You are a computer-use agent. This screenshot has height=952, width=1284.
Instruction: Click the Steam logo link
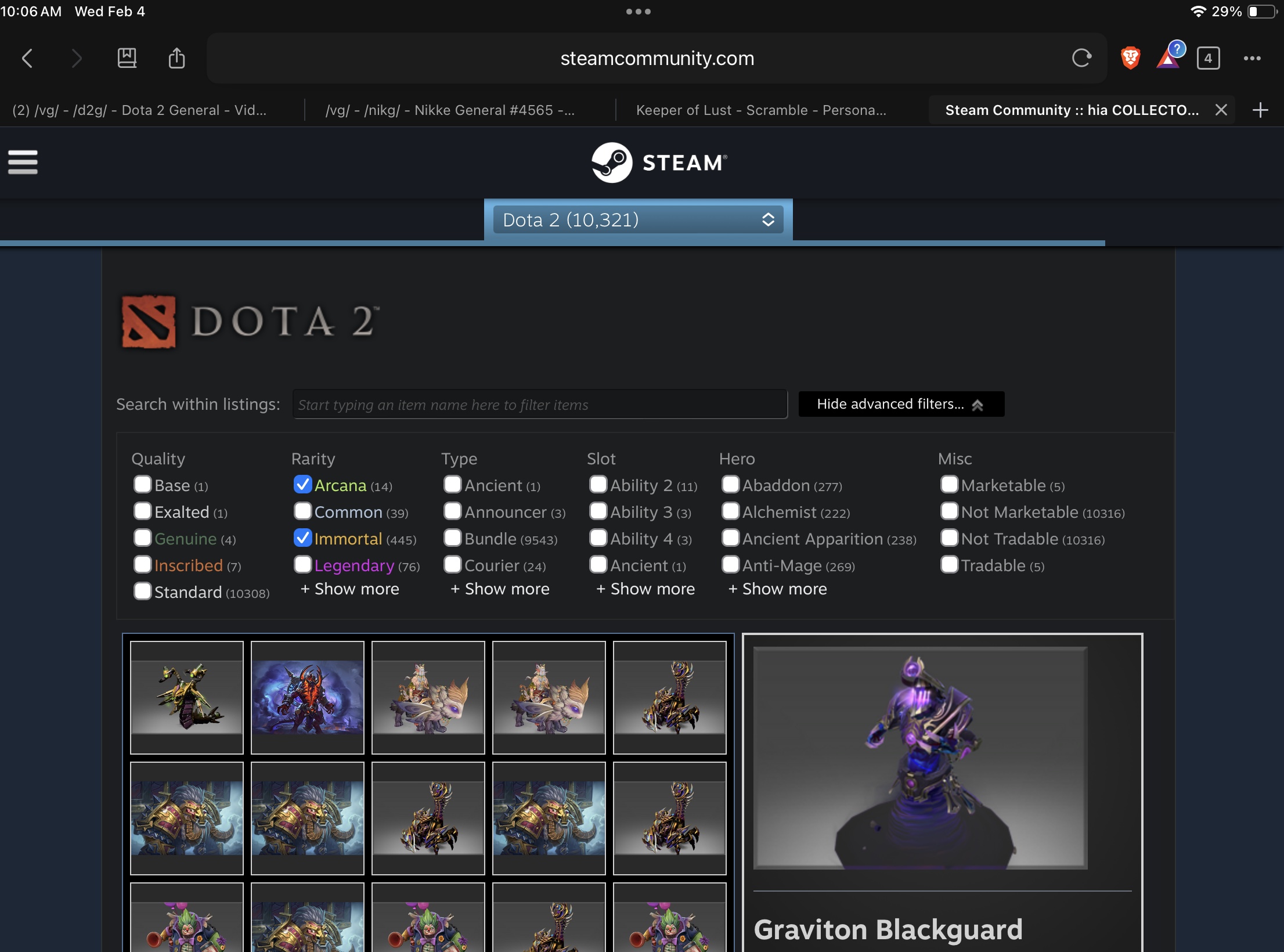(659, 163)
